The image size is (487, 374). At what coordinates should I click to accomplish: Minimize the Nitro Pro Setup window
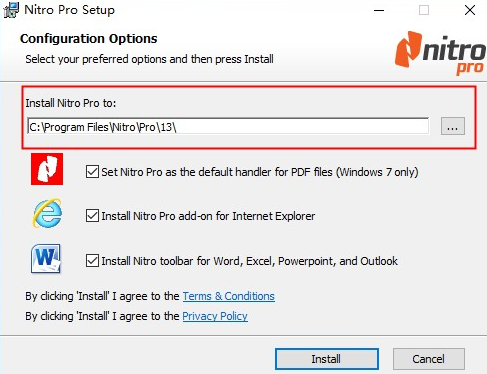pos(379,10)
